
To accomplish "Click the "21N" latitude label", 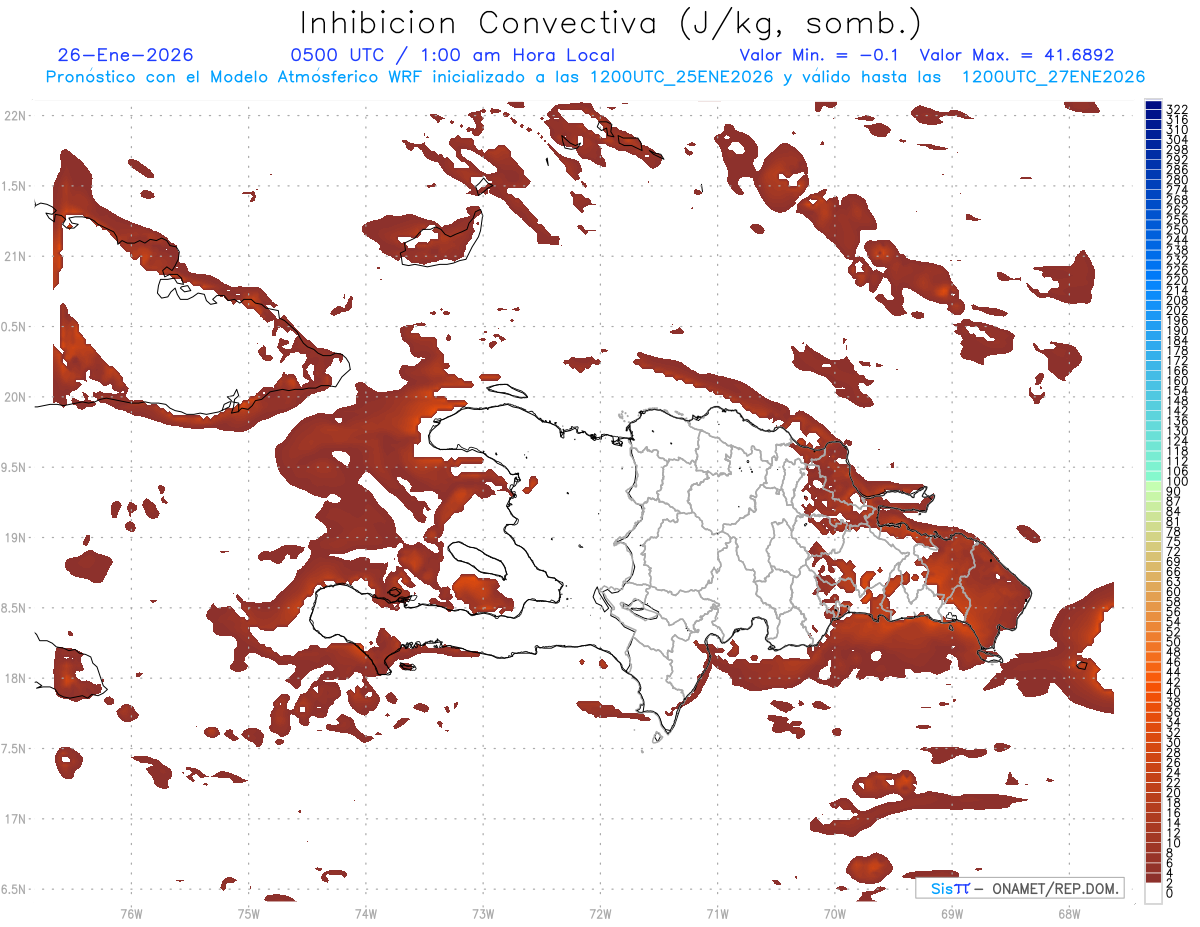I will pos(15,256).
